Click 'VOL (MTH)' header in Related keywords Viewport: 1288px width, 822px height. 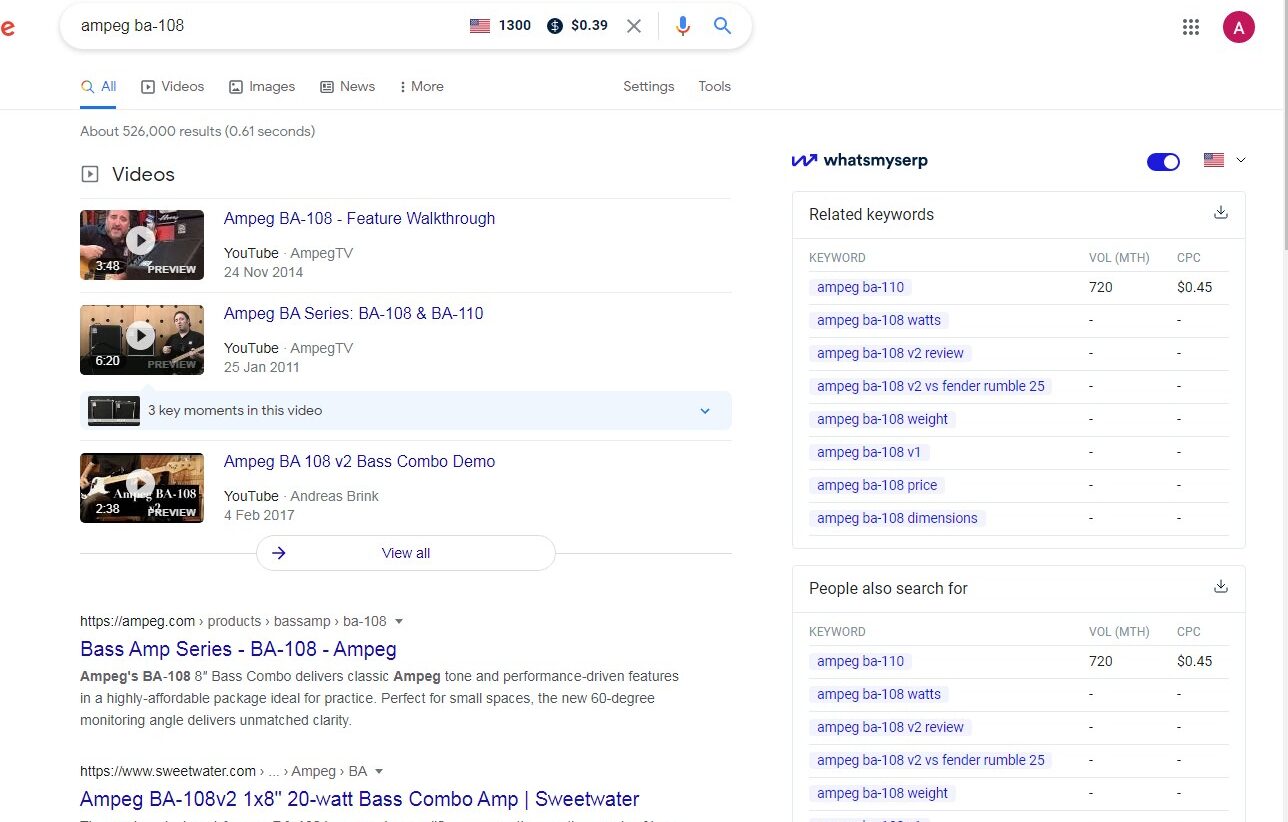[x=1119, y=258]
